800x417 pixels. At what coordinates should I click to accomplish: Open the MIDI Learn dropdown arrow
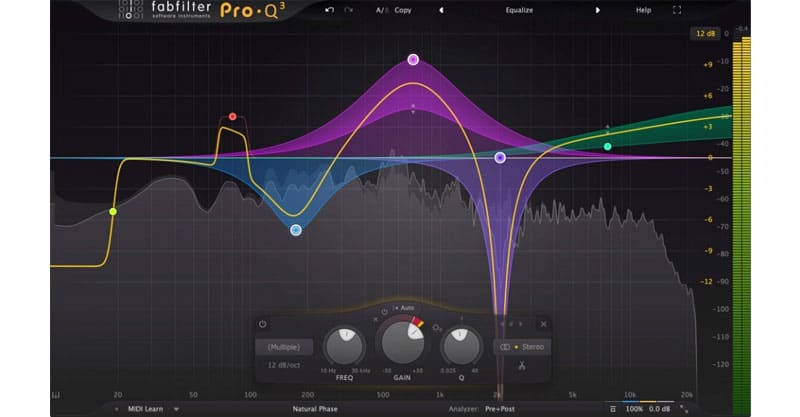click(x=176, y=409)
